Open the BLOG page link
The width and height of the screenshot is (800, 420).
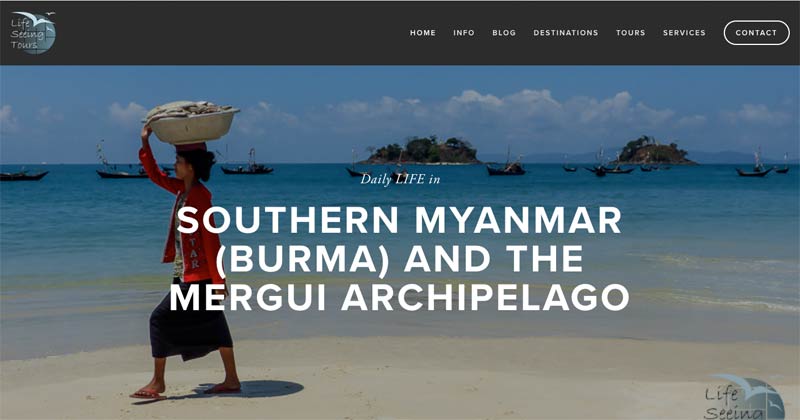[504, 33]
